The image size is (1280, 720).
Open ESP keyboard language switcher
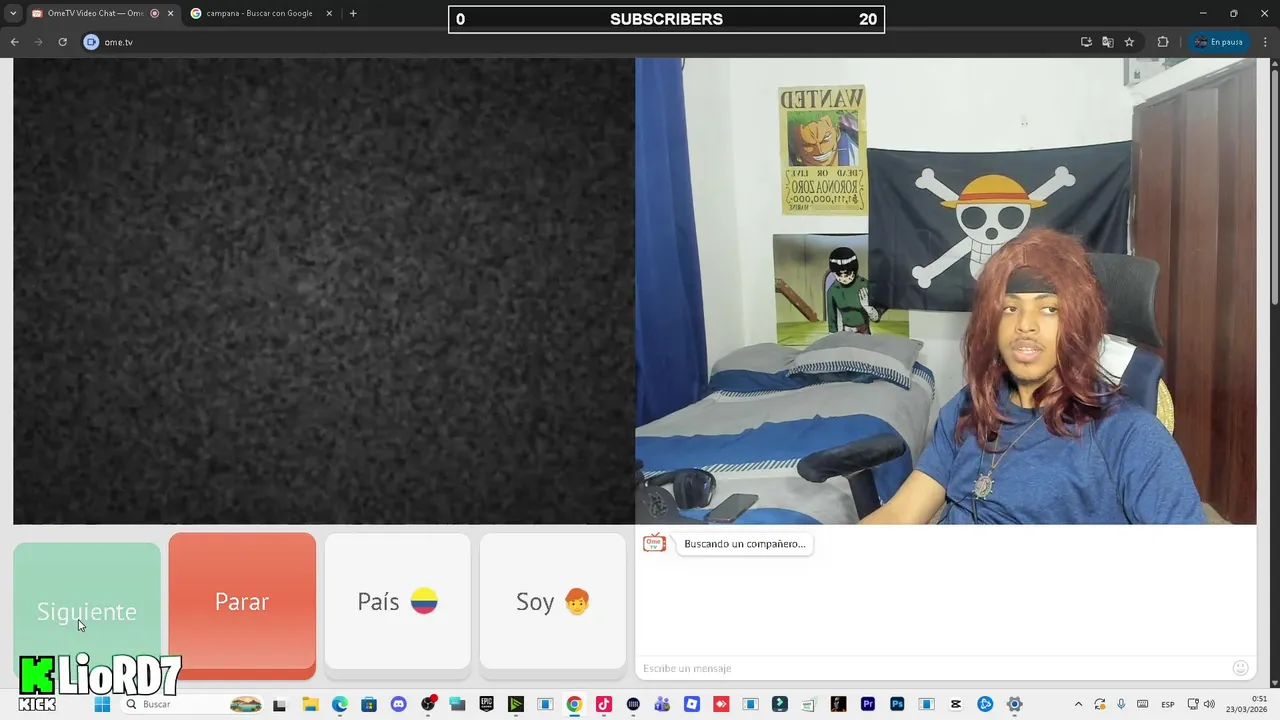click(x=1167, y=704)
